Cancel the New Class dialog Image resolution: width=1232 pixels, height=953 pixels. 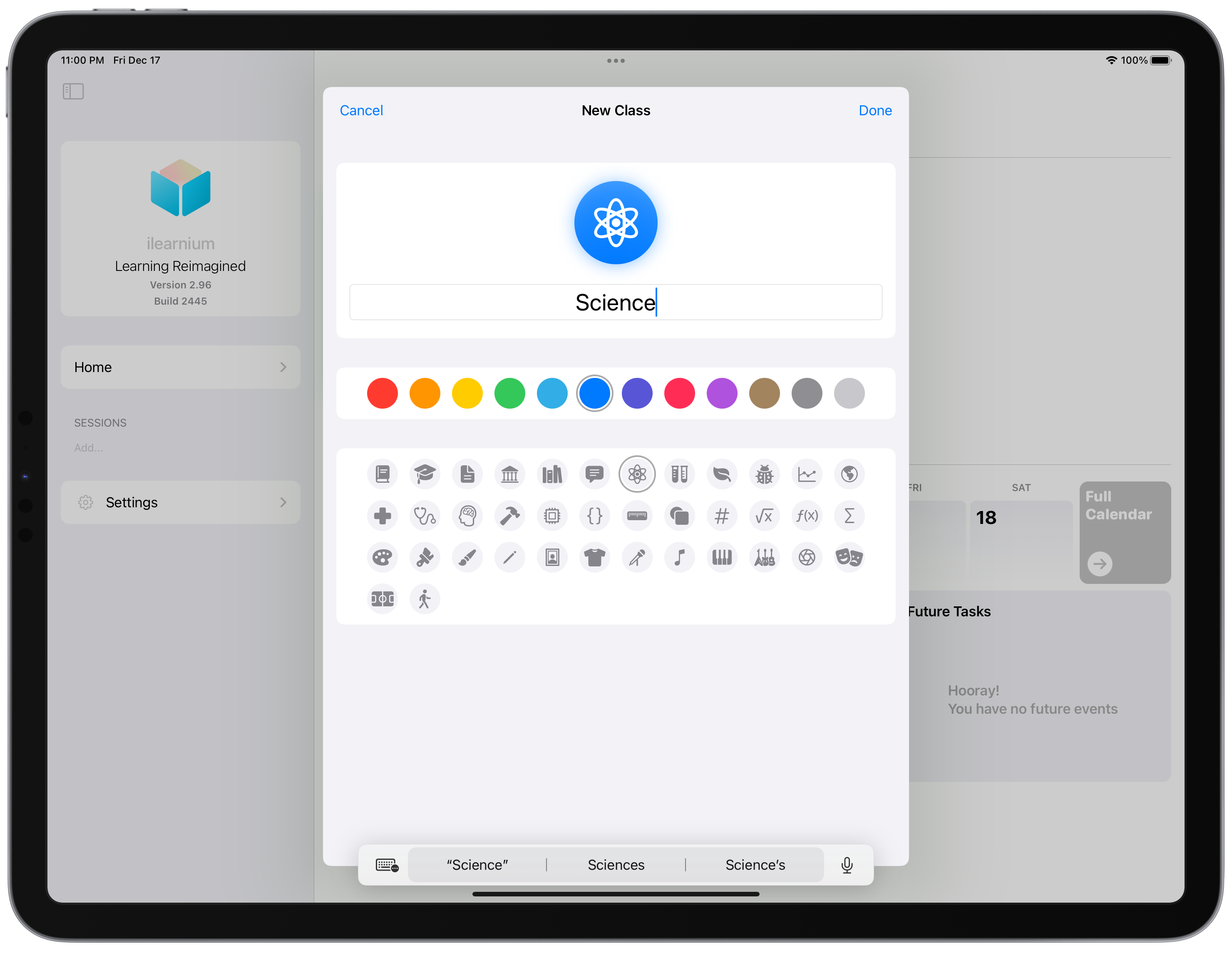[x=361, y=111]
